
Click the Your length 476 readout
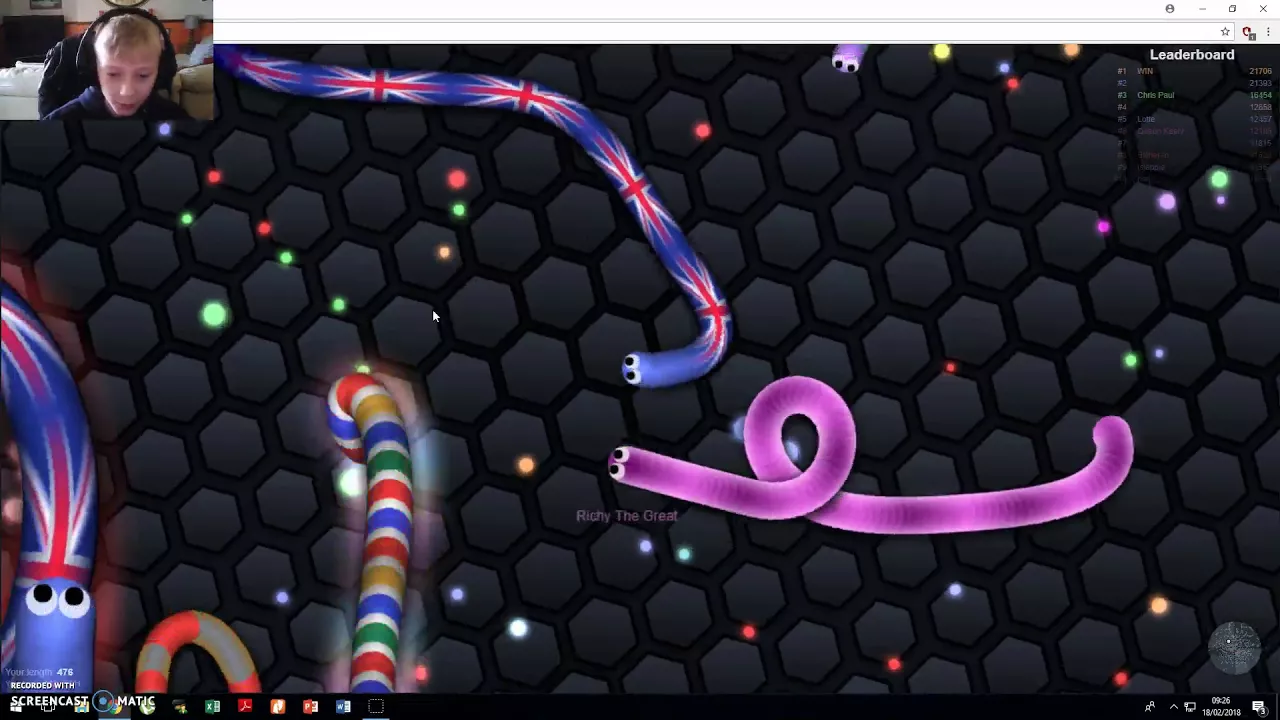pos(38,672)
